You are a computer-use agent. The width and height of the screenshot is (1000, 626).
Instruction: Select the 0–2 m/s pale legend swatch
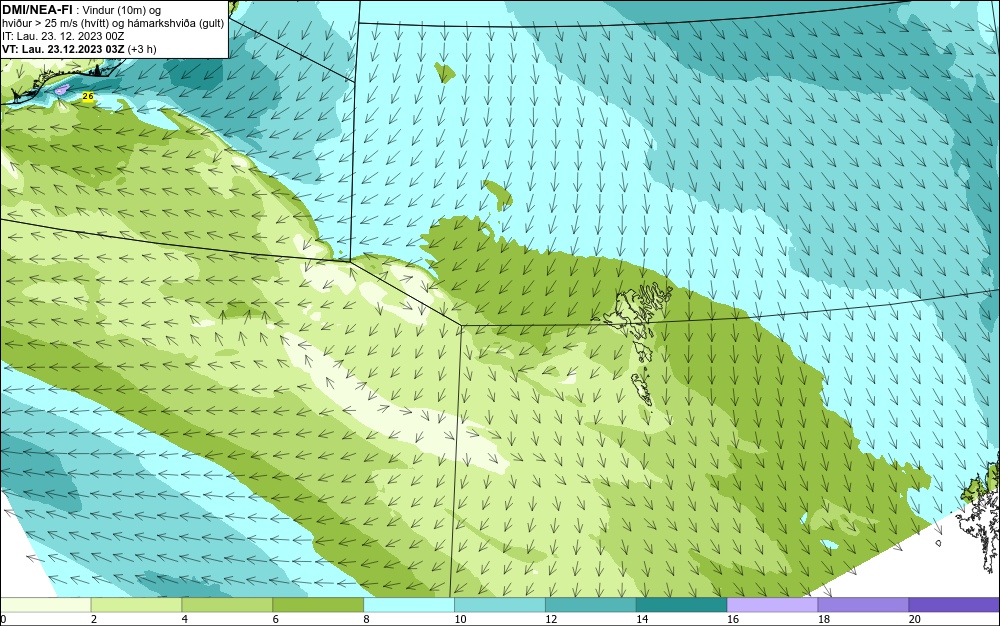(x=45, y=604)
